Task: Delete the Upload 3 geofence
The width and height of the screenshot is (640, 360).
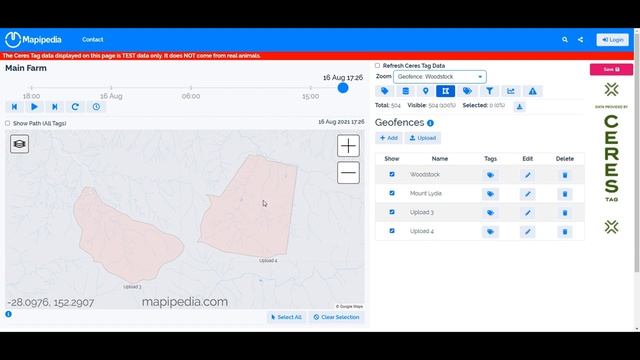Action: 565,213
